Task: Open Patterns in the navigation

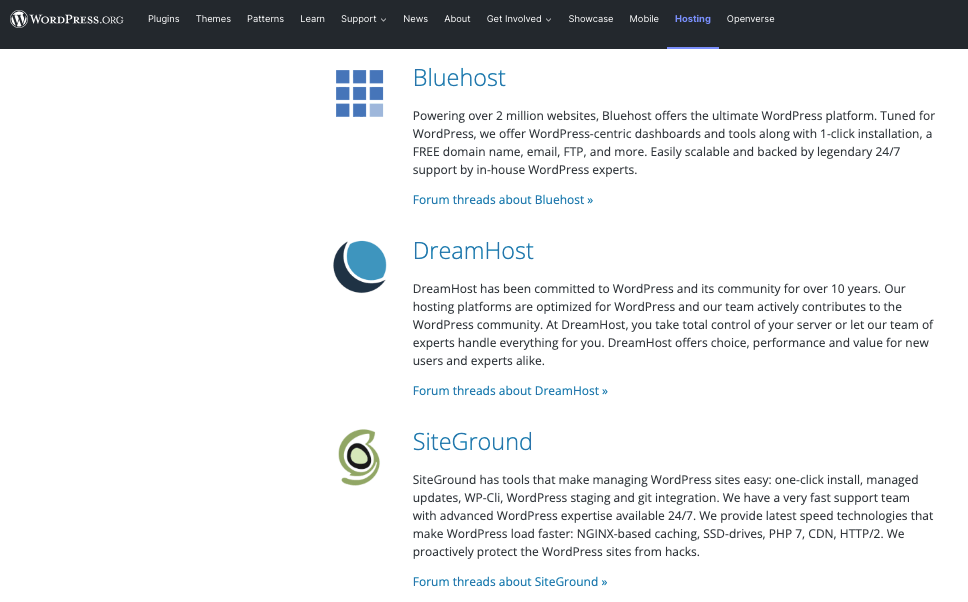Action: click(x=265, y=19)
